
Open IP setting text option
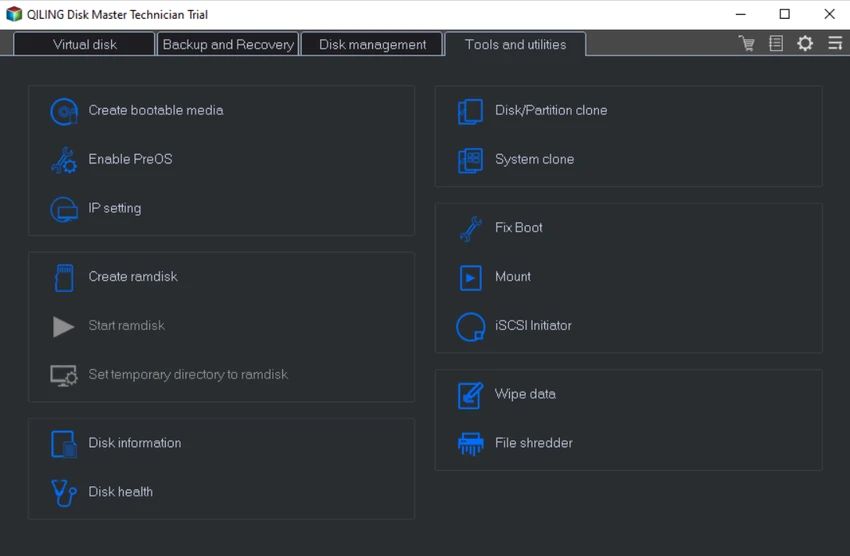(115, 208)
